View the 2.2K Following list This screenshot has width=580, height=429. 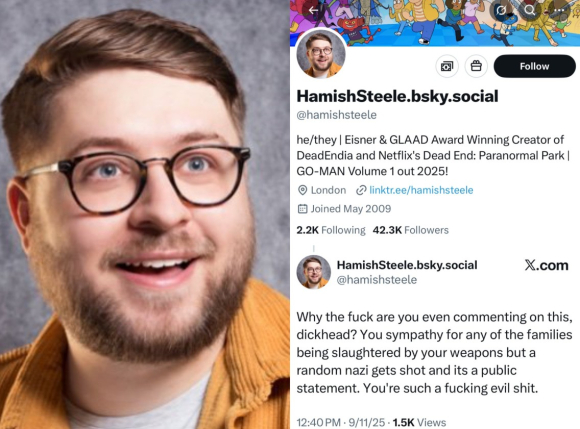[331, 230]
